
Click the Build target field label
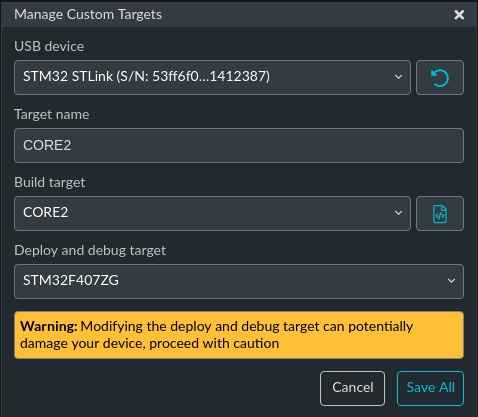50,183
